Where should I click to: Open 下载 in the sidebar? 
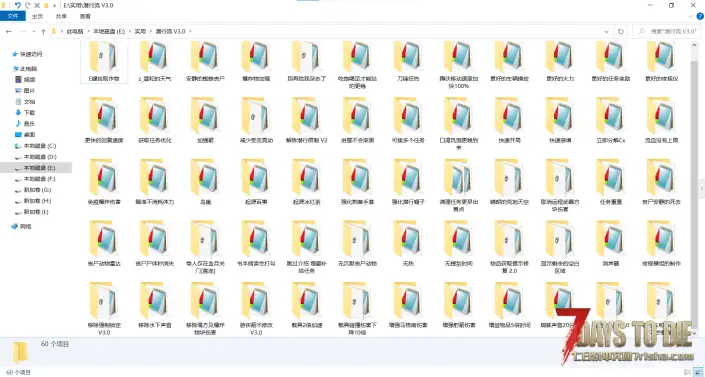(x=25, y=113)
